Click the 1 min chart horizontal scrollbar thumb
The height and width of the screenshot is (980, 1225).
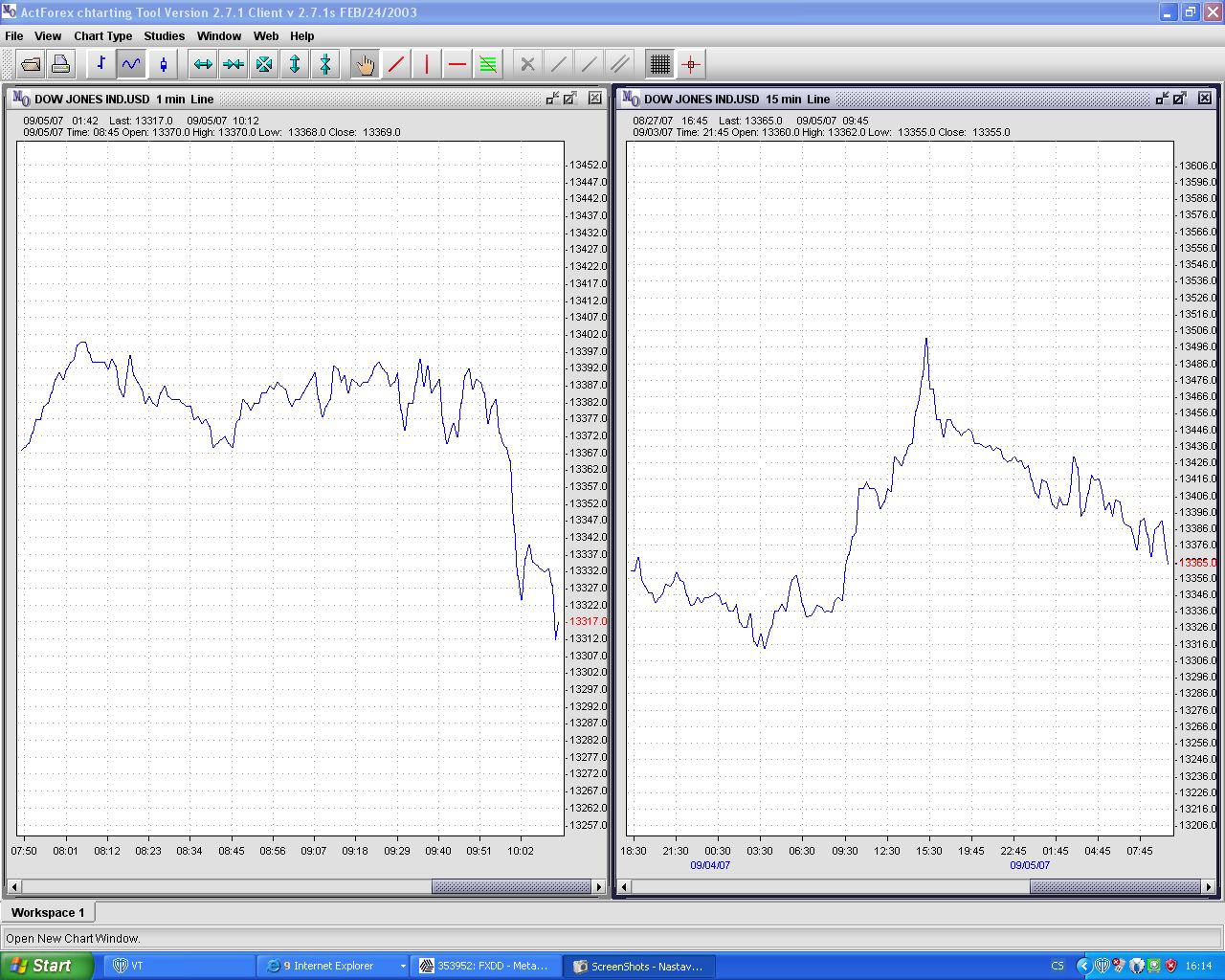point(511,887)
